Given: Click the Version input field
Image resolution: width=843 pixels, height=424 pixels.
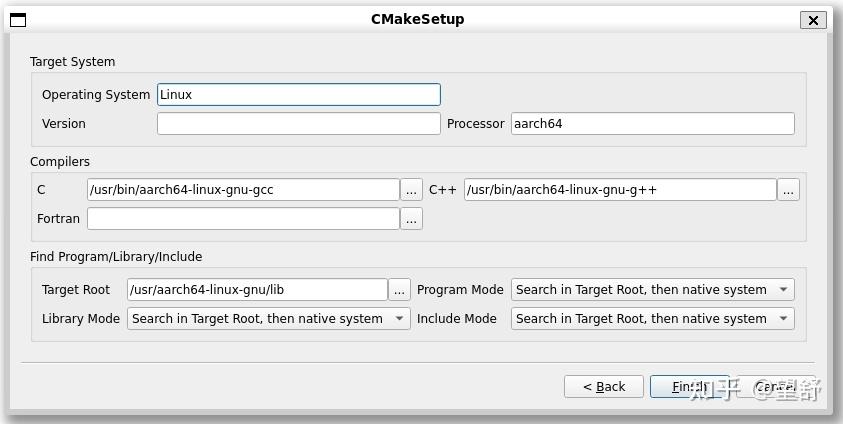Looking at the screenshot, I should [298, 124].
